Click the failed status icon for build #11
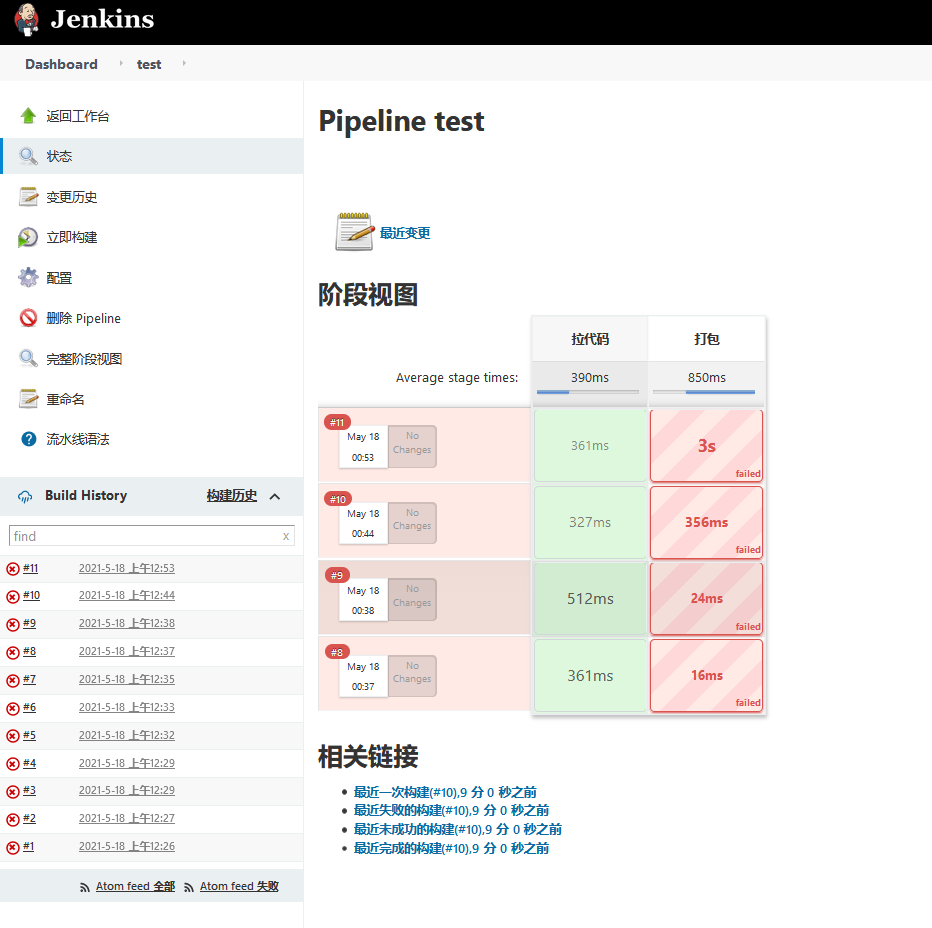 coord(12,569)
